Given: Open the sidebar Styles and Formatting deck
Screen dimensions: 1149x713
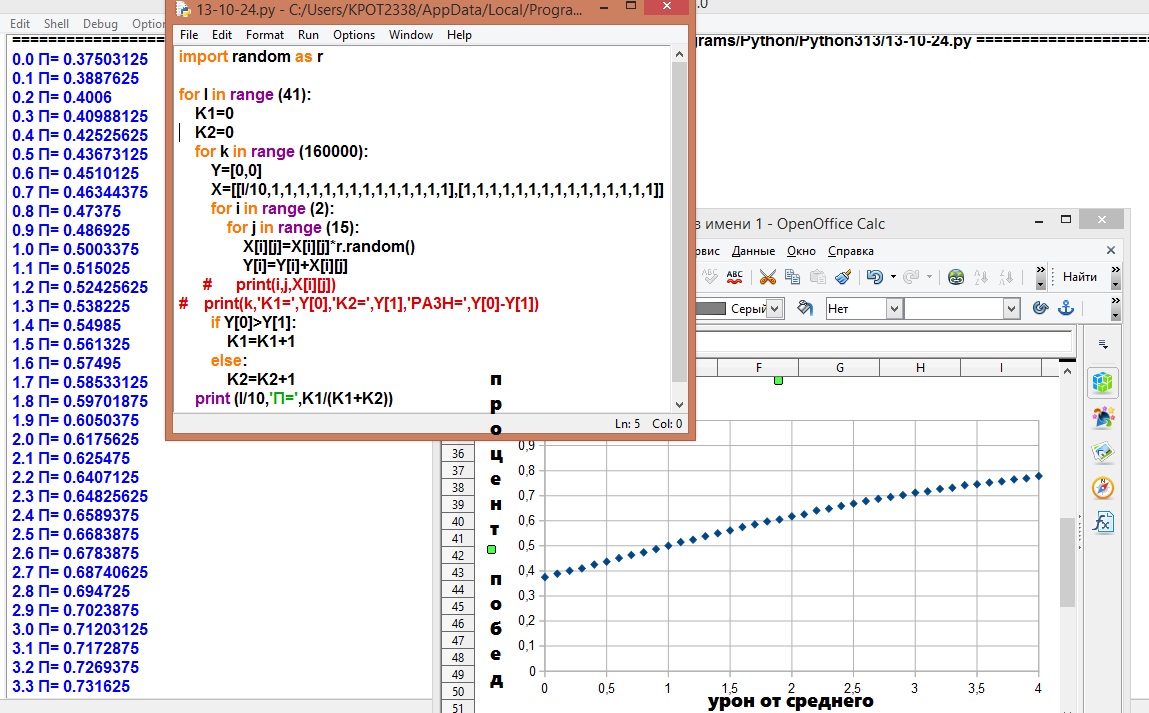Looking at the screenshot, I should pos(1103,417).
